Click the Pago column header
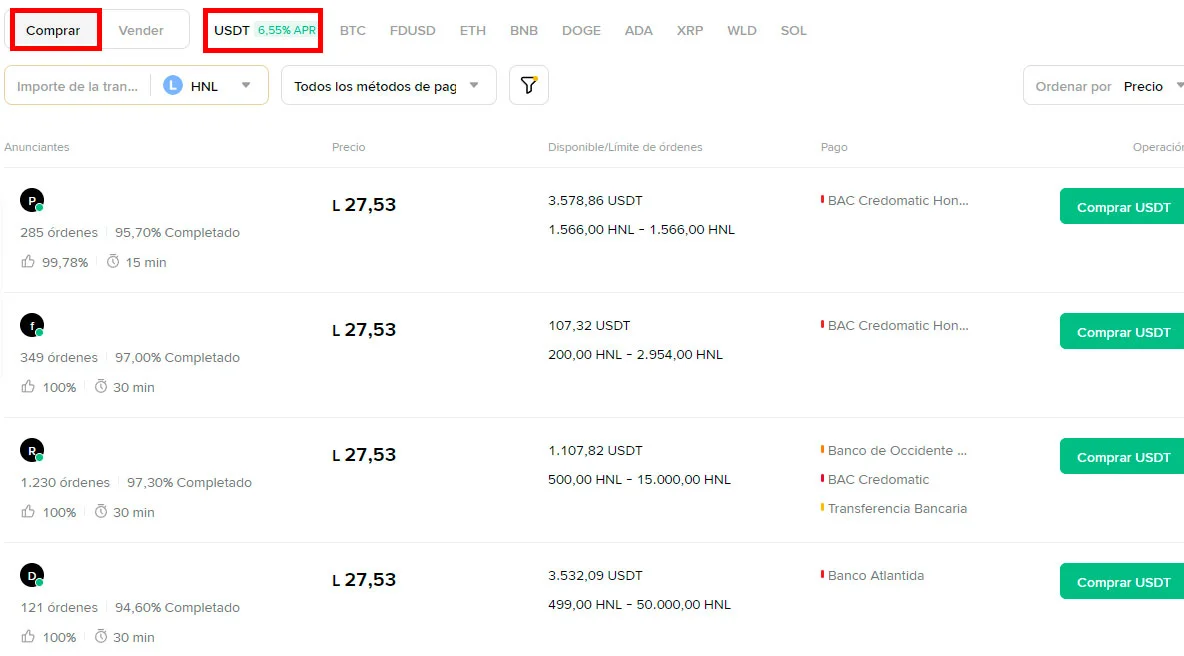This screenshot has height=656, width=1184. pyautogui.click(x=834, y=147)
